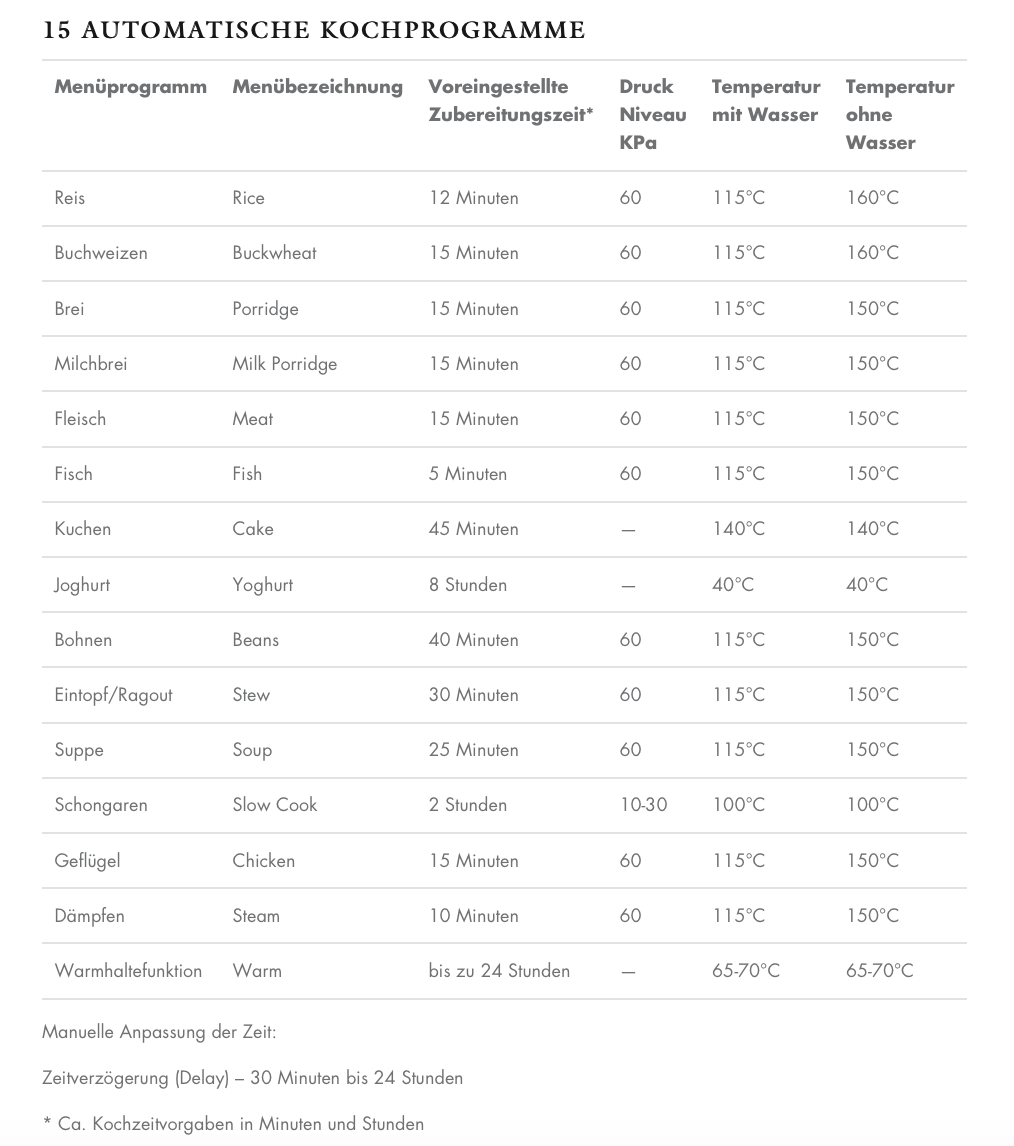Viewport: 1014px width, 1146px height.
Task: Select the 'Temperatur mit Wasser' column header
Action: (765, 100)
